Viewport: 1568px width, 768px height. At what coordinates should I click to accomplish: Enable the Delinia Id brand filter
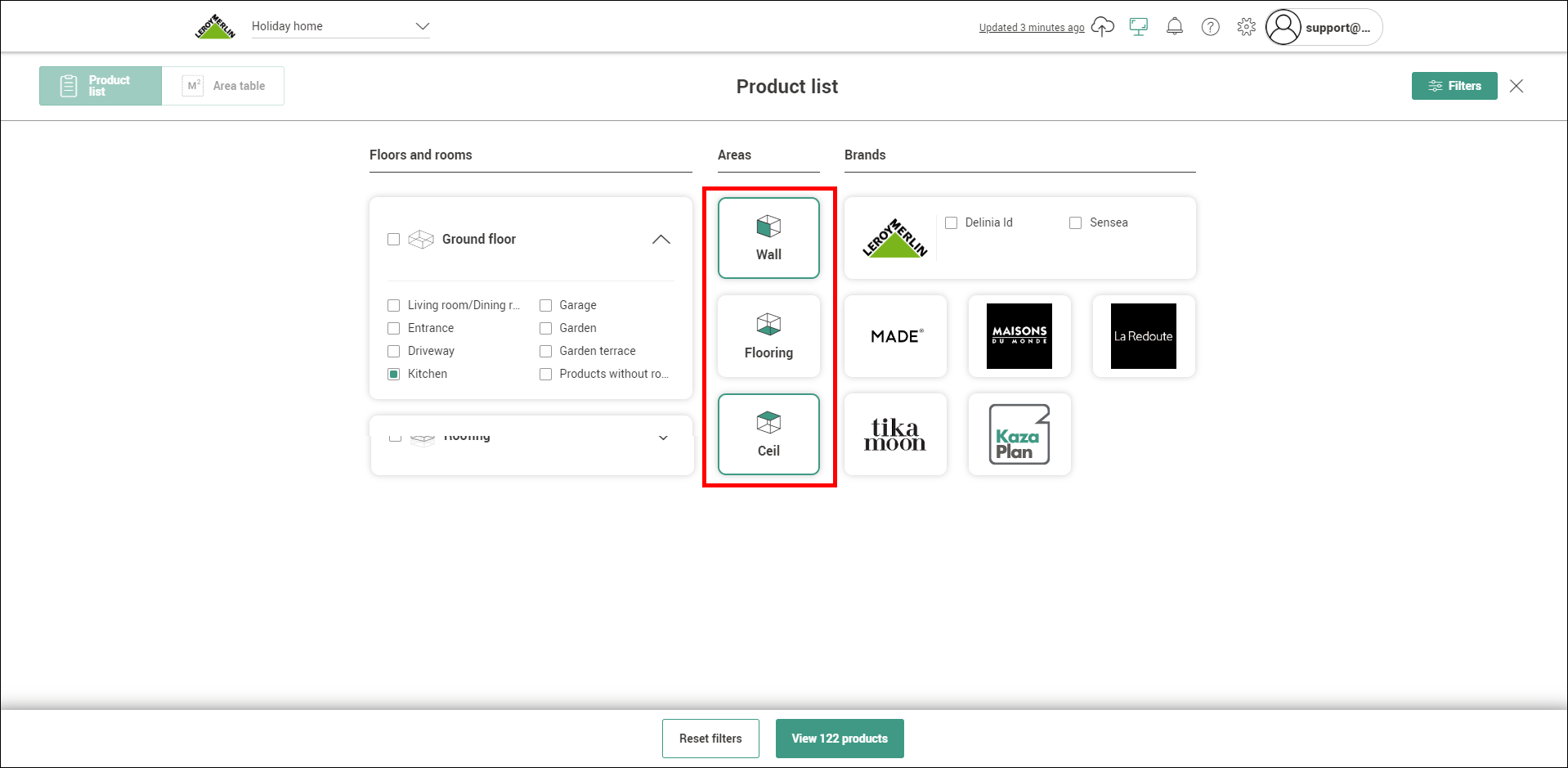[951, 222]
